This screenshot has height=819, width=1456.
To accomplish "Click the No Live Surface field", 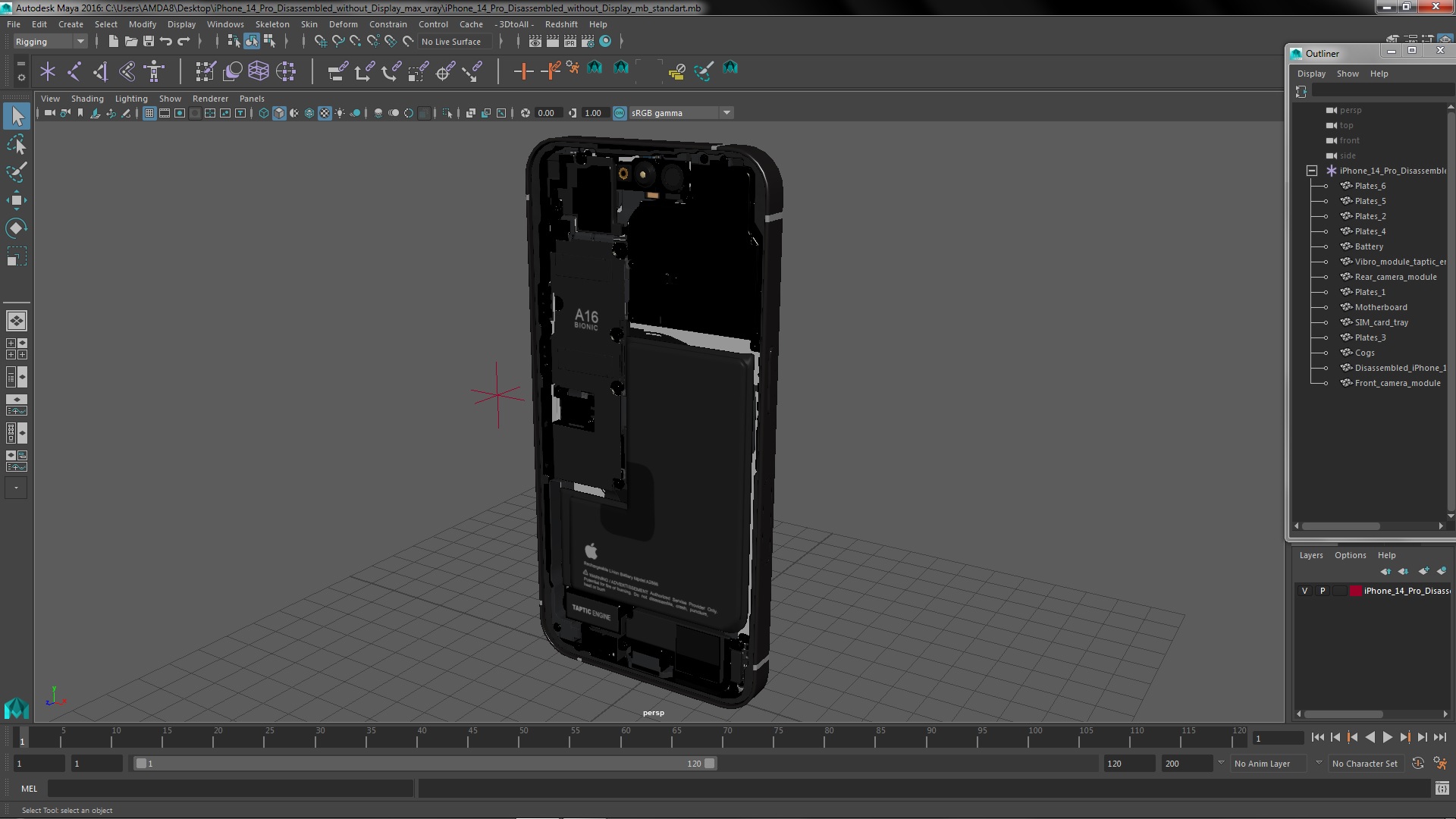I will (455, 42).
